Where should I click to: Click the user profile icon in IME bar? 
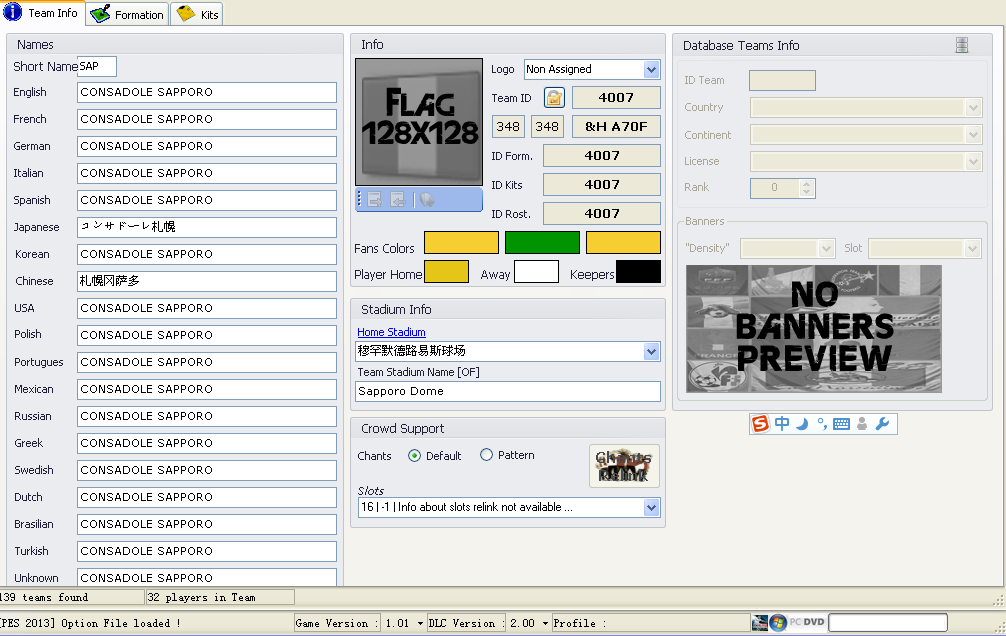[x=862, y=424]
